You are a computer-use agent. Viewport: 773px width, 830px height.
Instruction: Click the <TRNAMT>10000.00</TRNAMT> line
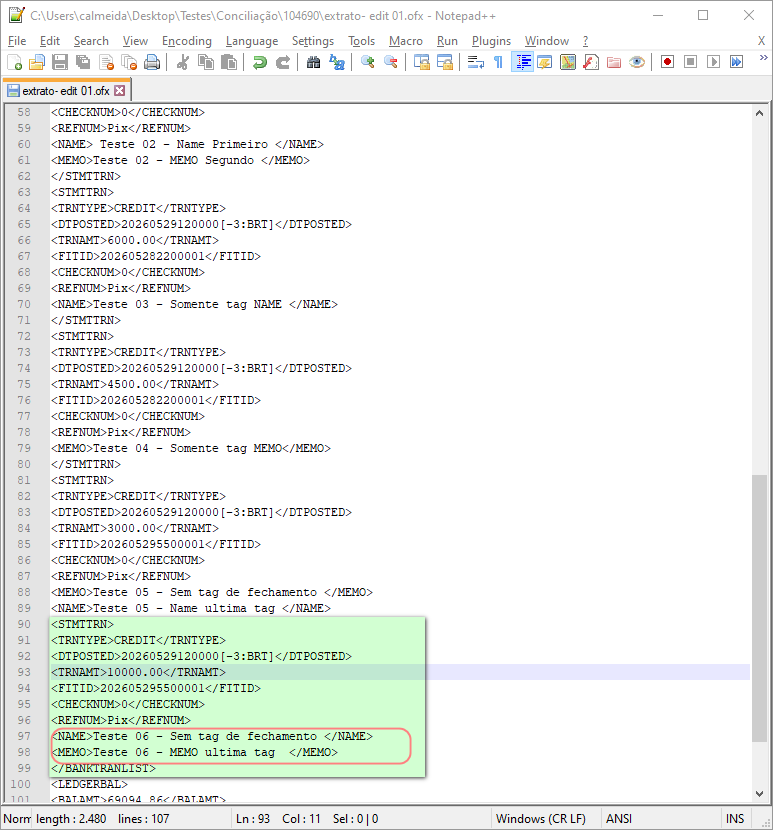[138, 672]
